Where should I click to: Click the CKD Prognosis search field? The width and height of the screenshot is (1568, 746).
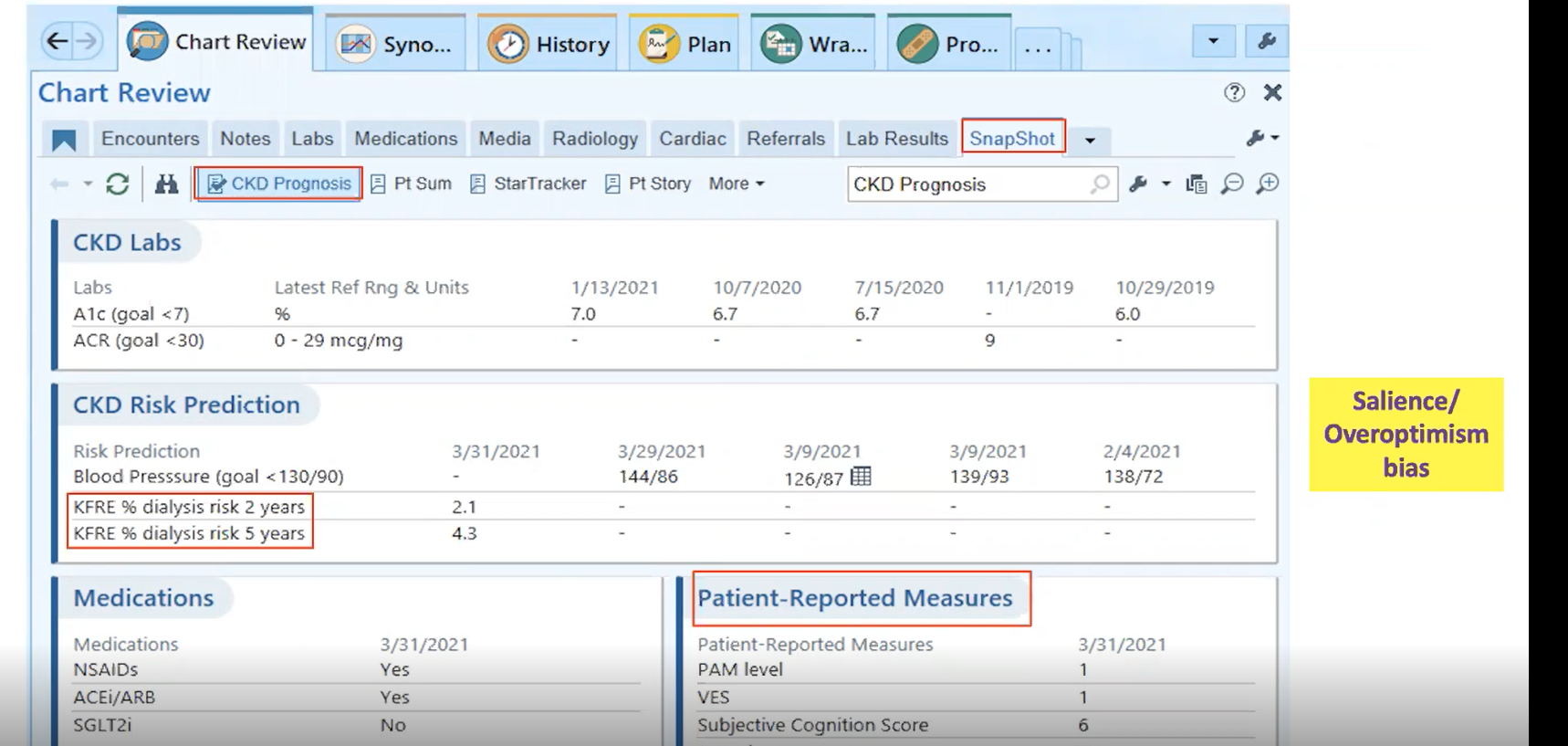tap(967, 184)
